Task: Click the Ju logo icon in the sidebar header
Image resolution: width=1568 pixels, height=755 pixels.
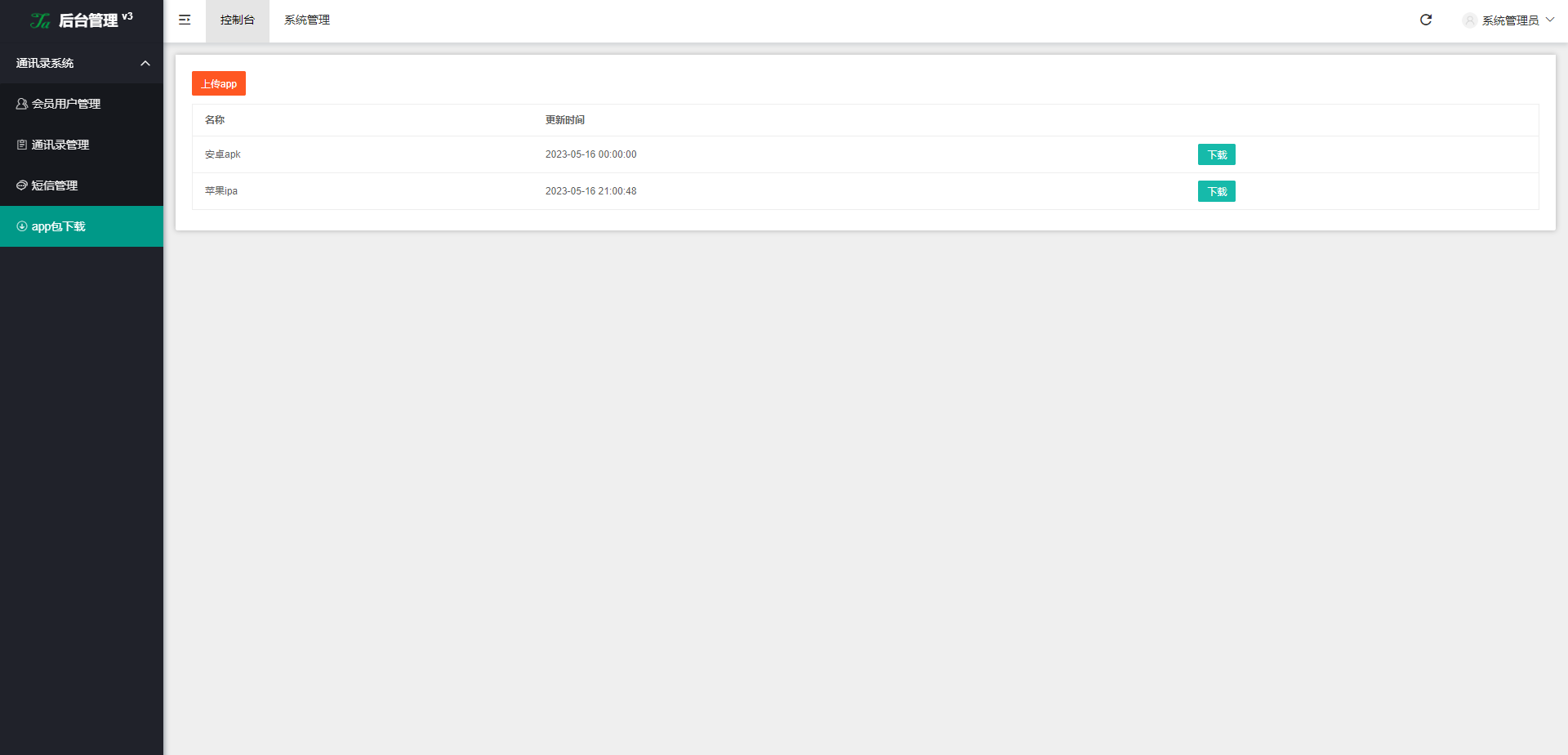Action: [40, 20]
